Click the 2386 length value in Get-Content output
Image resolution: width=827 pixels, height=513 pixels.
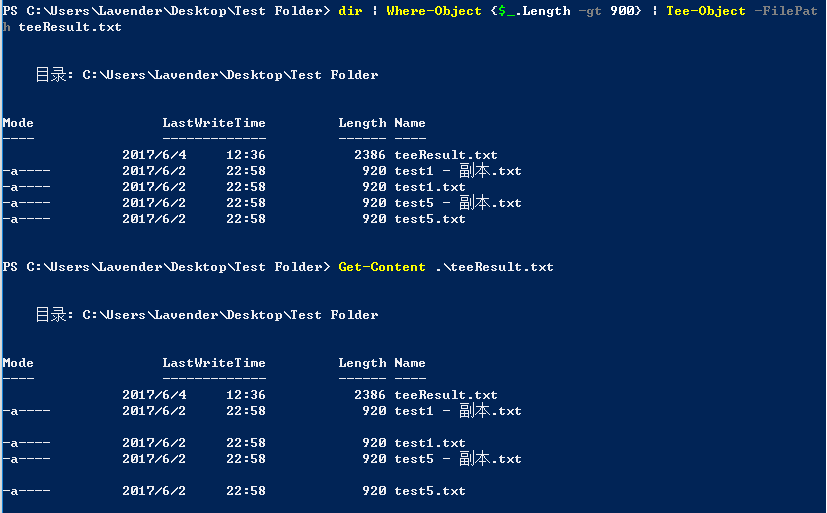coord(370,395)
